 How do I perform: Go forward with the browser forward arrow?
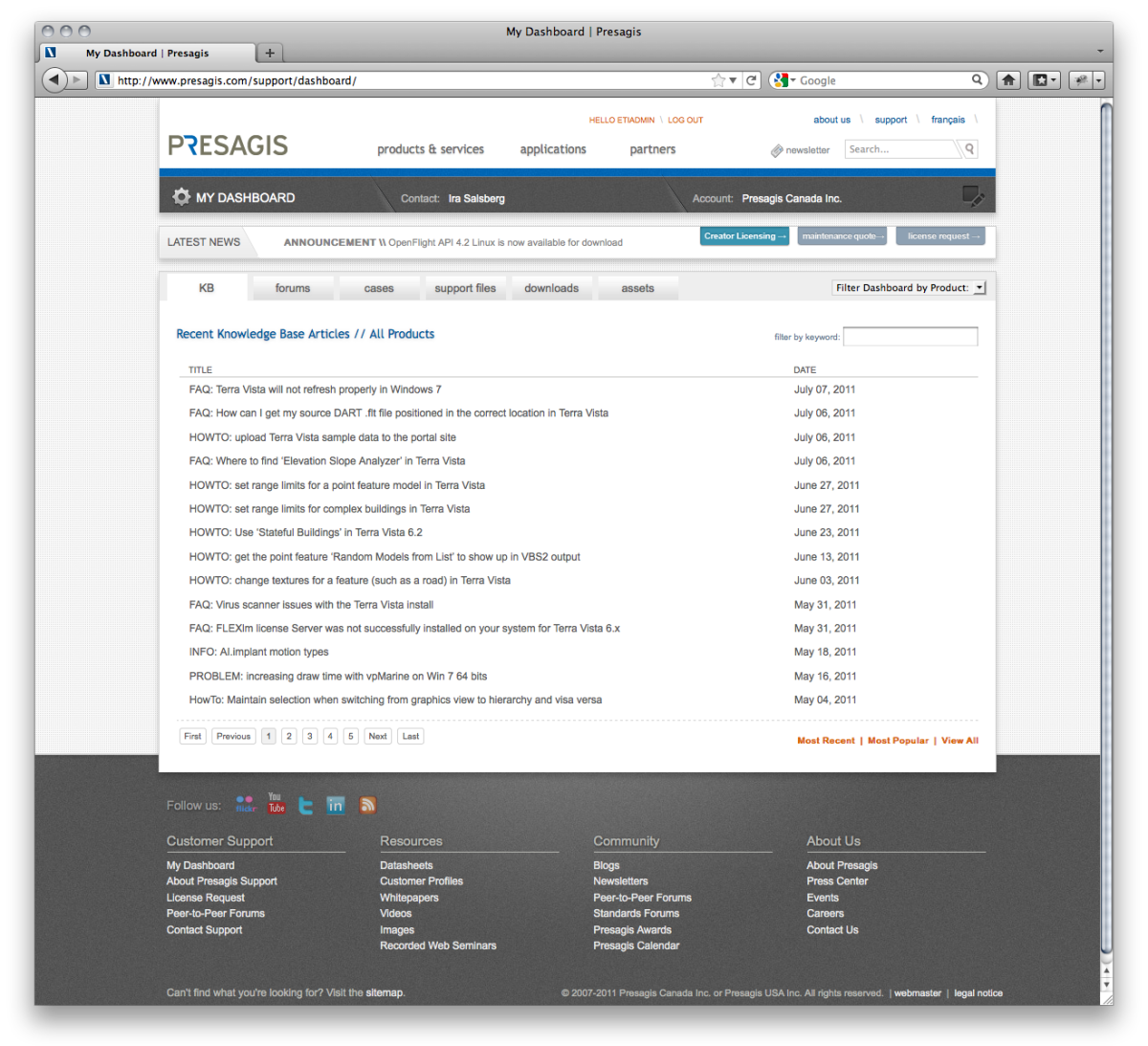point(78,80)
